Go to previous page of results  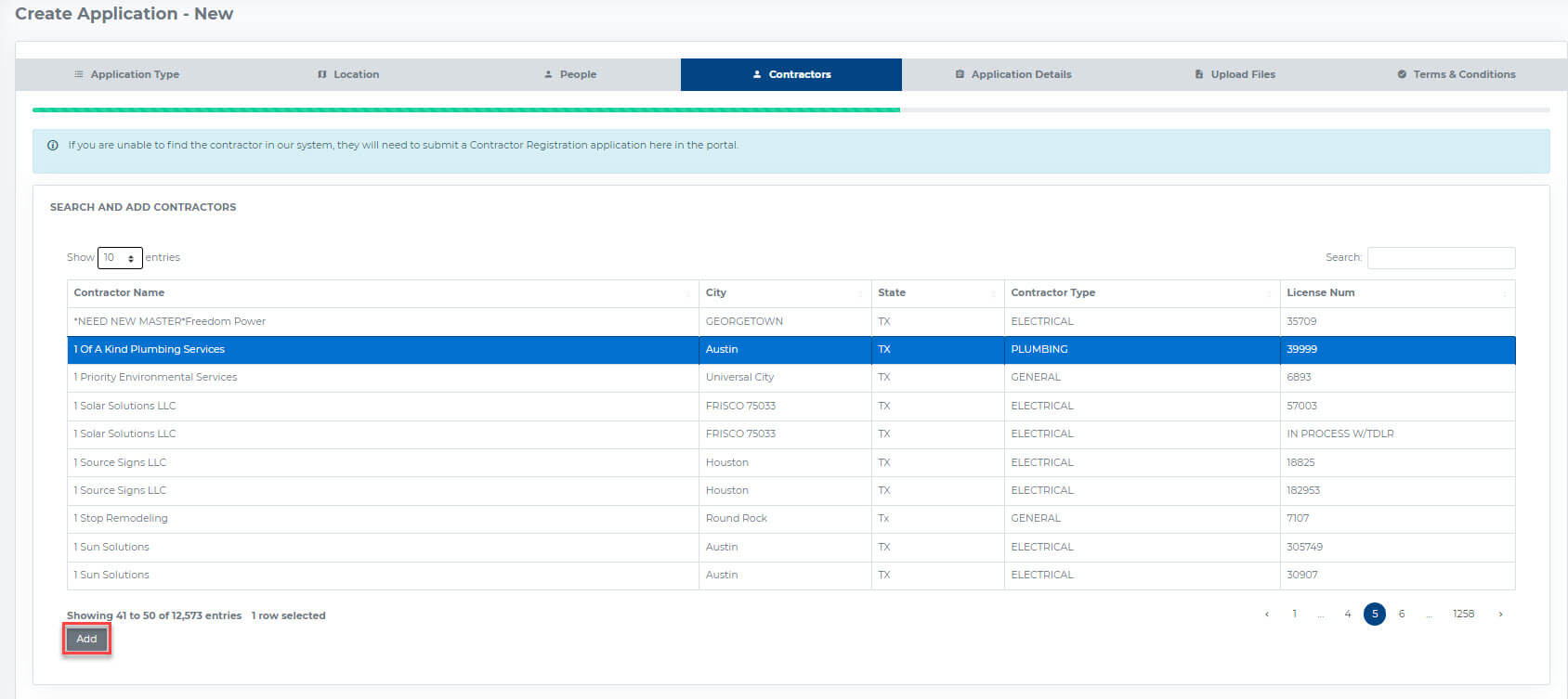(x=1267, y=614)
